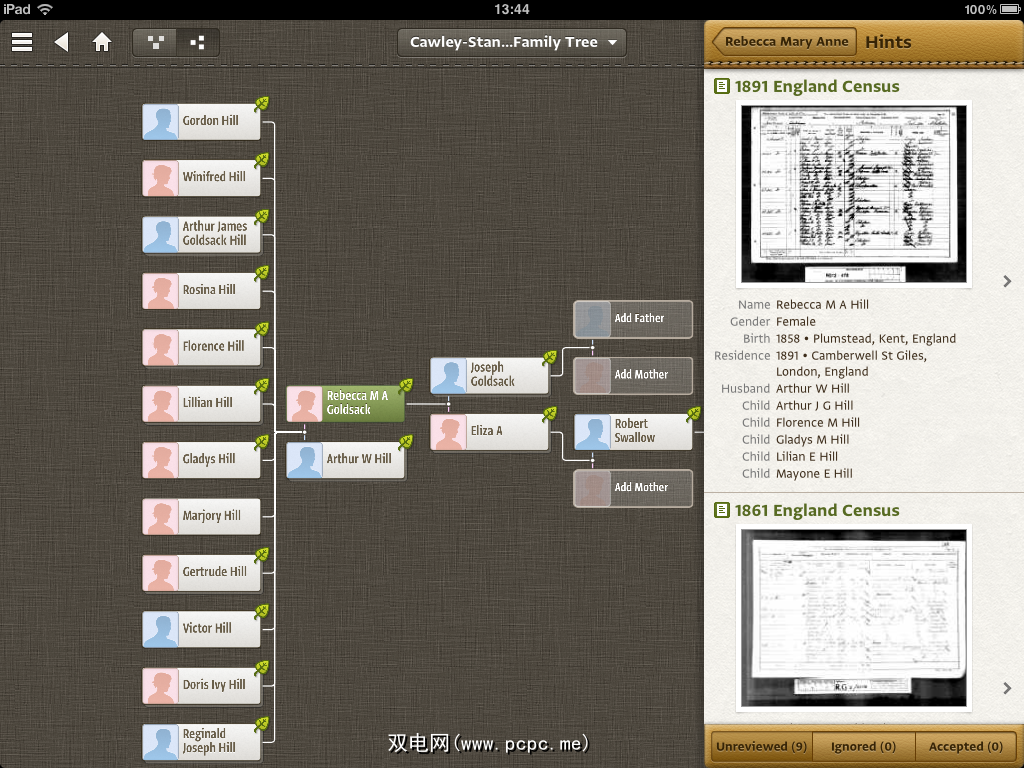This screenshot has height=768, width=1024.
Task: Open the hamburger menu icon
Action: click(x=22, y=42)
